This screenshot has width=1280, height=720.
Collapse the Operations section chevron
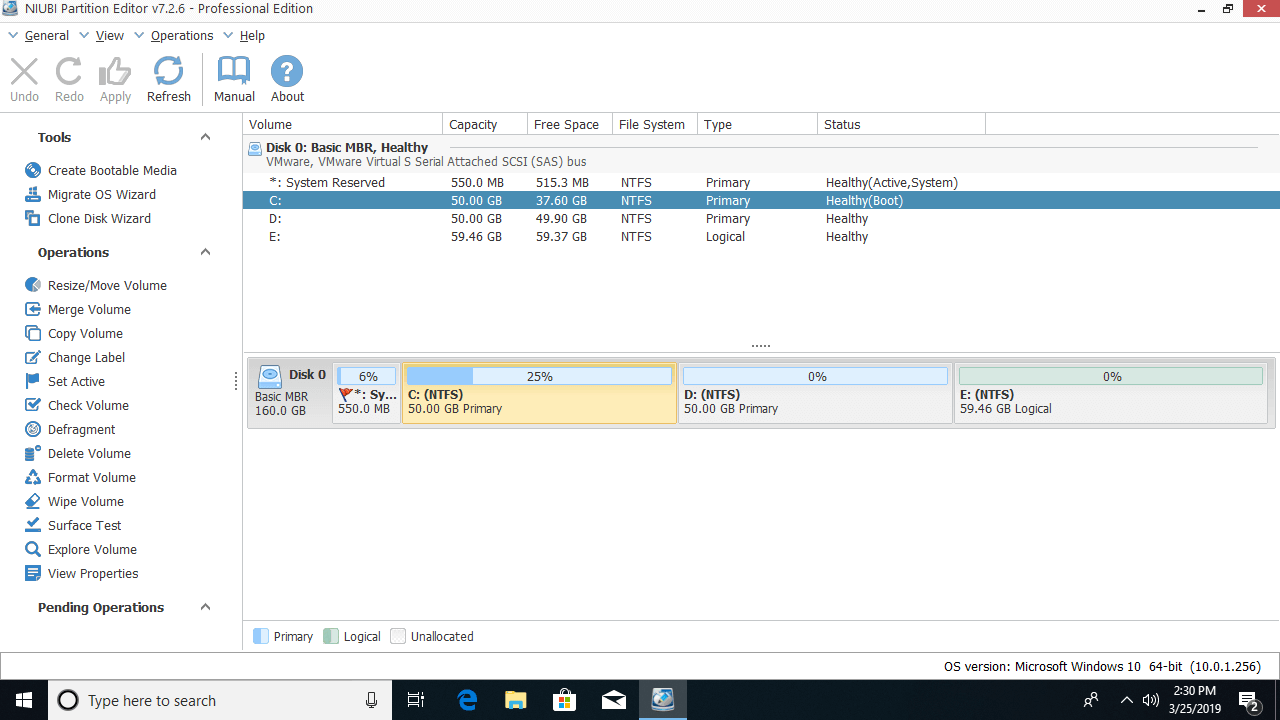pyautogui.click(x=205, y=253)
